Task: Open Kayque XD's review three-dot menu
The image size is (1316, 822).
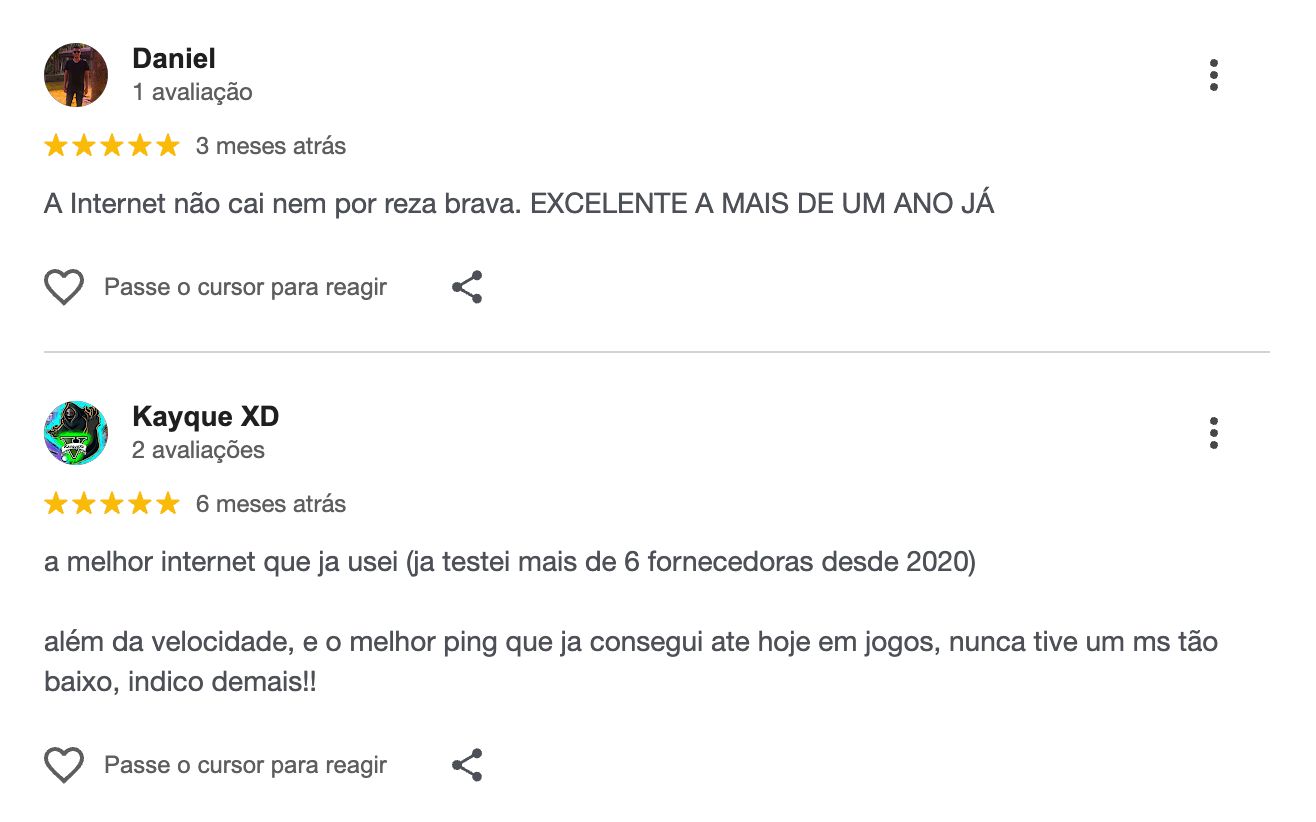Action: 1213,433
